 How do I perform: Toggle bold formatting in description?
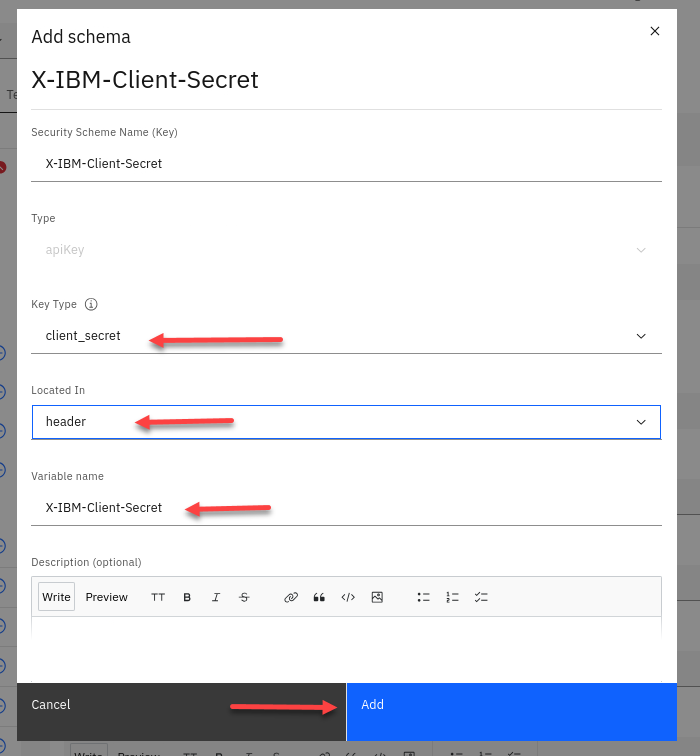pos(187,597)
